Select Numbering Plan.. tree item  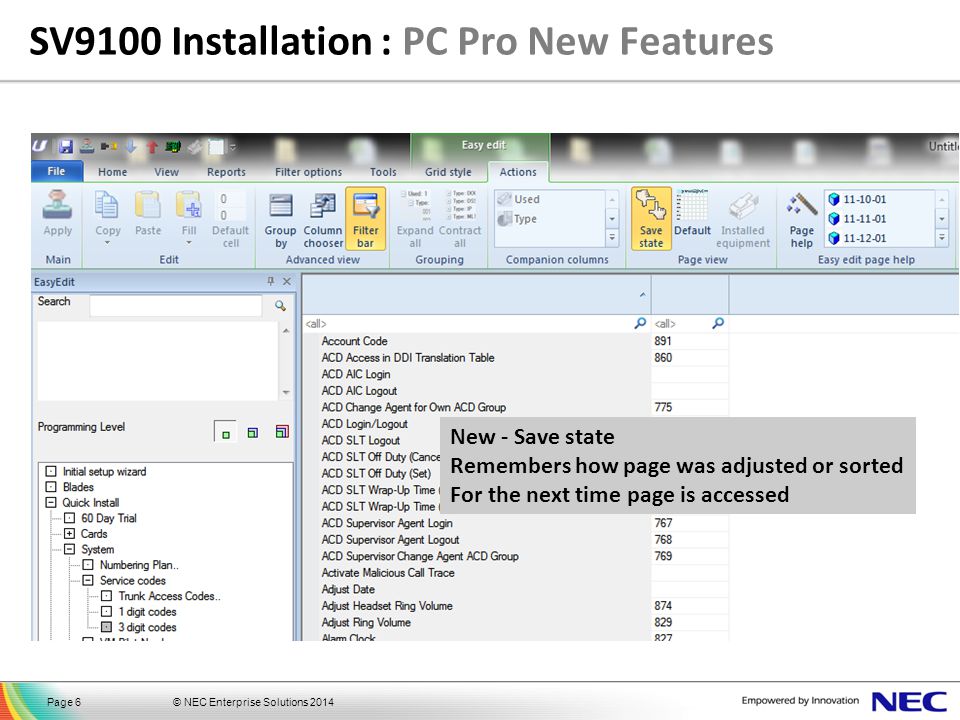[x=139, y=564]
